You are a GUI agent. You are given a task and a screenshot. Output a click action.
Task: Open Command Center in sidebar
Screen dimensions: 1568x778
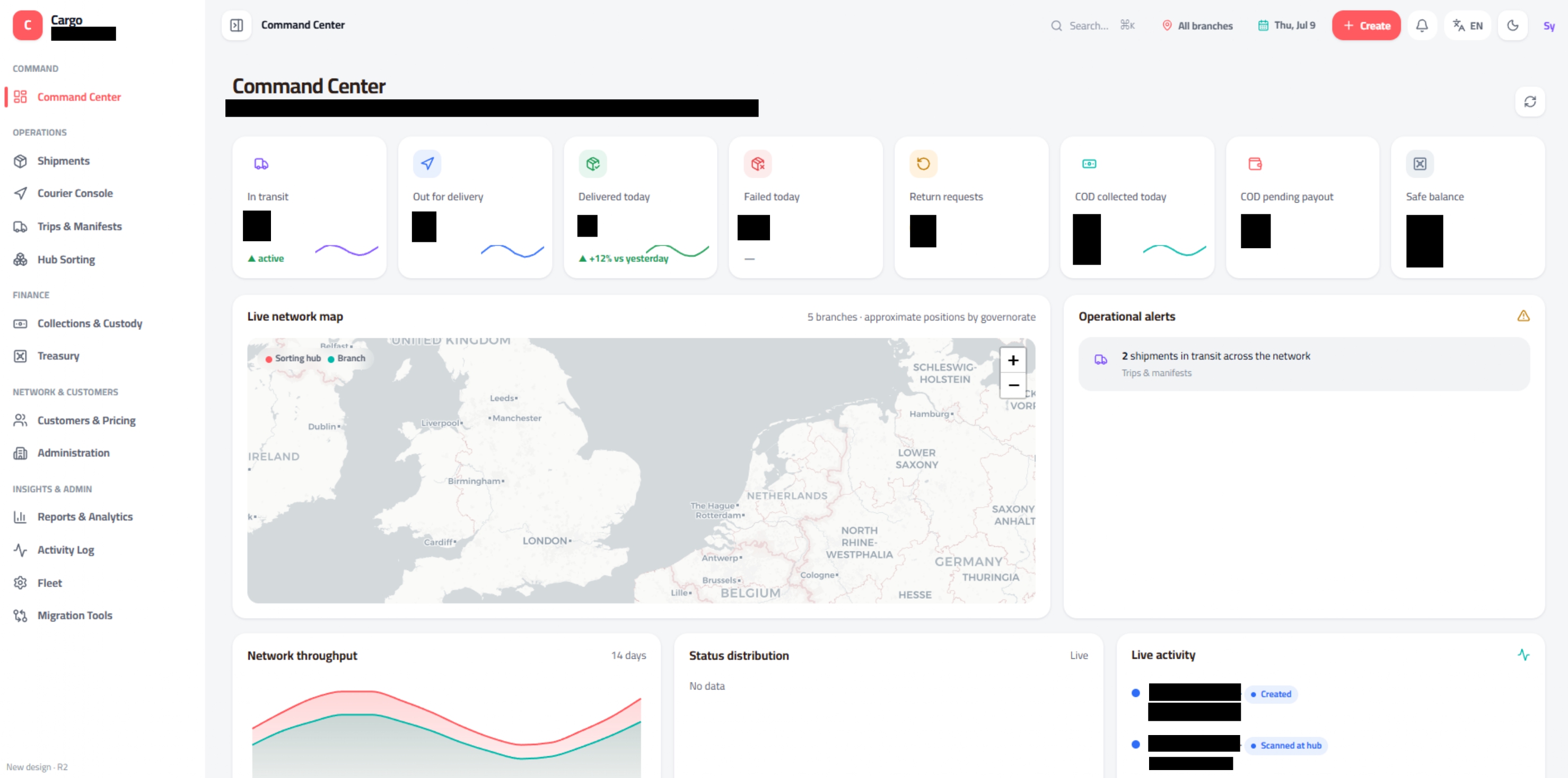[102, 97]
